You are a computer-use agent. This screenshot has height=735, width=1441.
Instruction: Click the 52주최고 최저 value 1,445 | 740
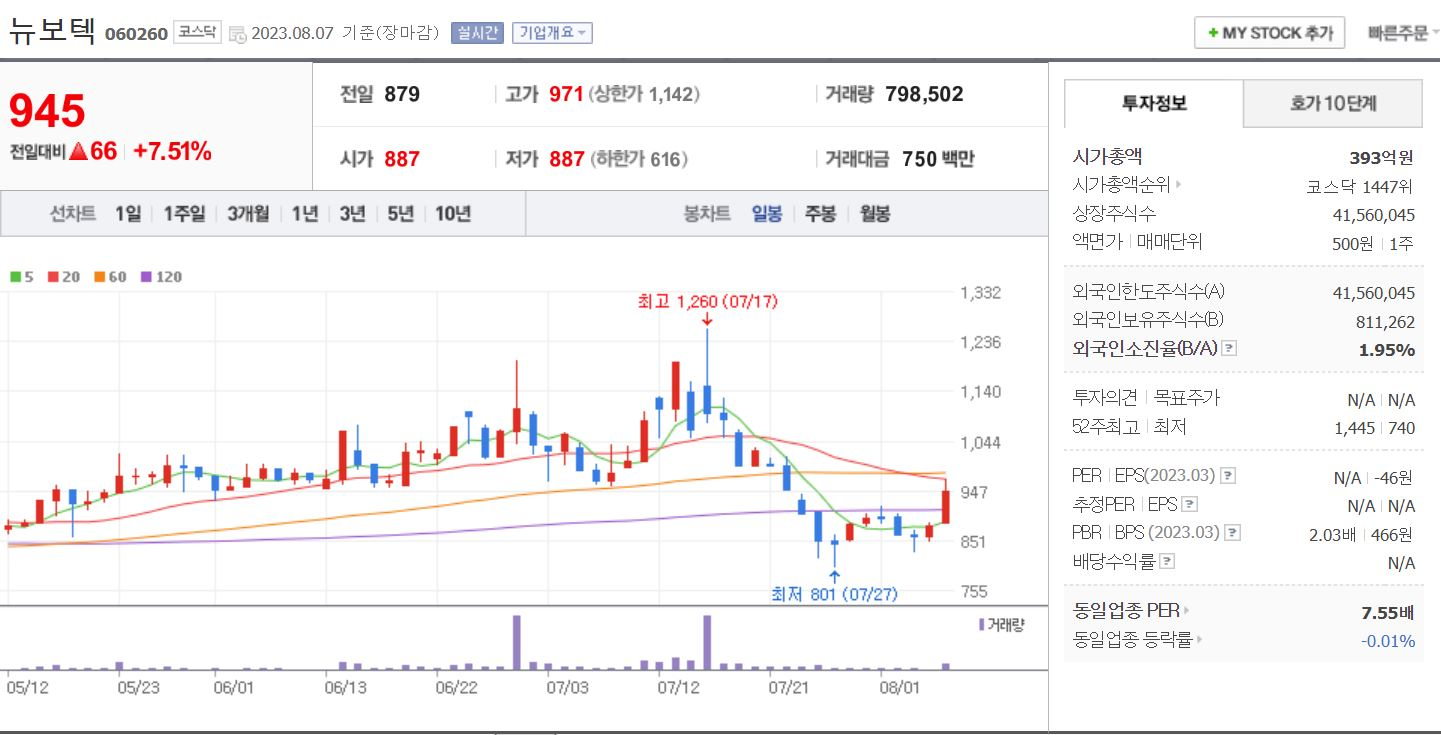(x=1374, y=428)
